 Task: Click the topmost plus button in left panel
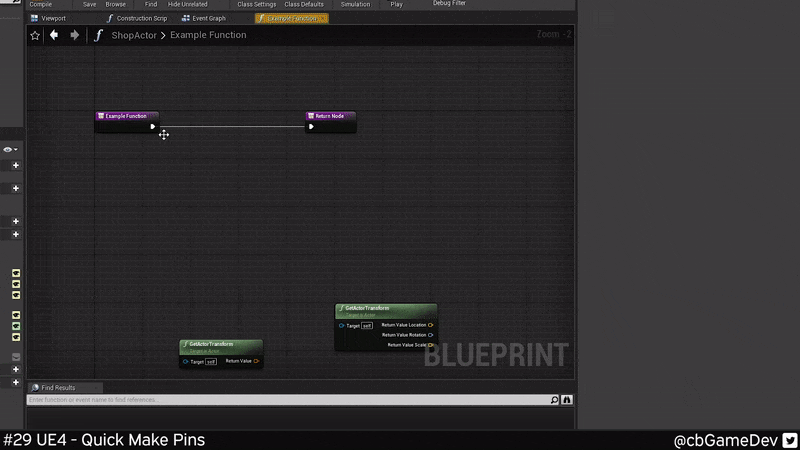pyautogui.click(x=15, y=165)
